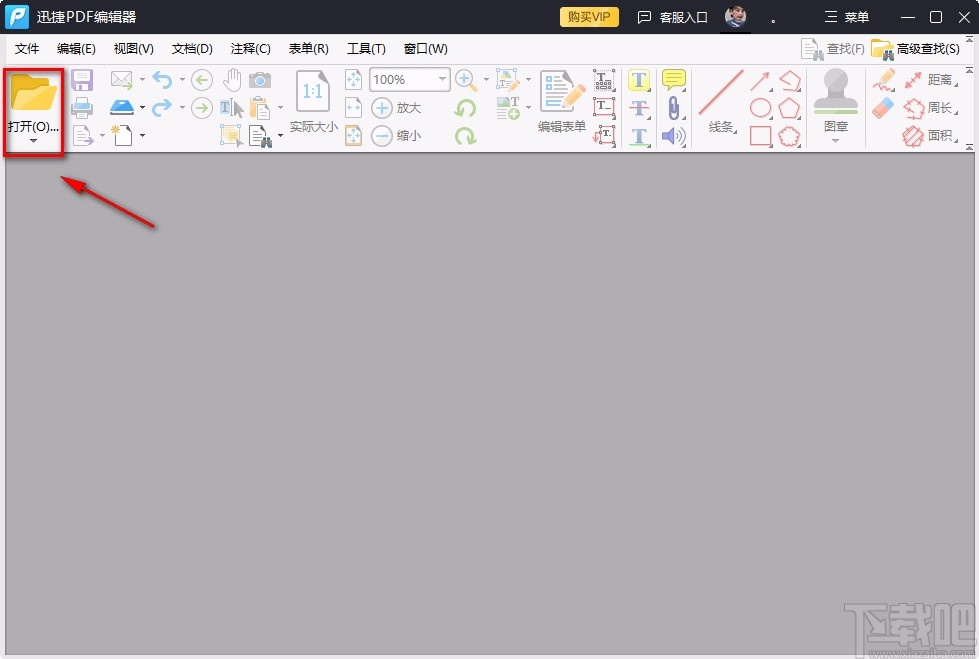Expand the 打开(O) open button dropdown arrow
Viewport: 979px width, 659px height.
pos(33,138)
